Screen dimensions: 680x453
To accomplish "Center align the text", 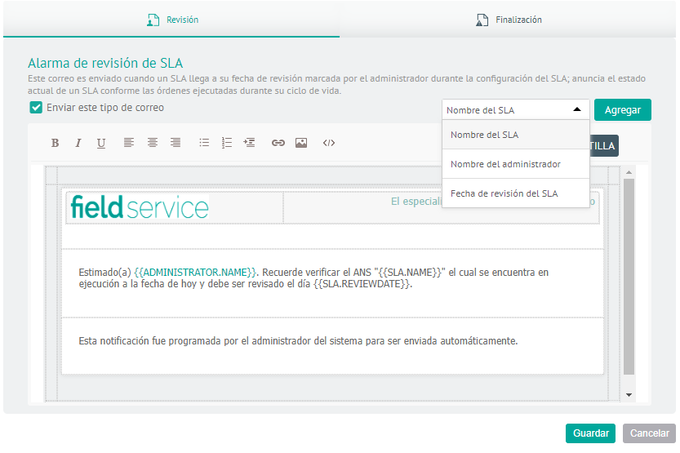I will (152, 143).
